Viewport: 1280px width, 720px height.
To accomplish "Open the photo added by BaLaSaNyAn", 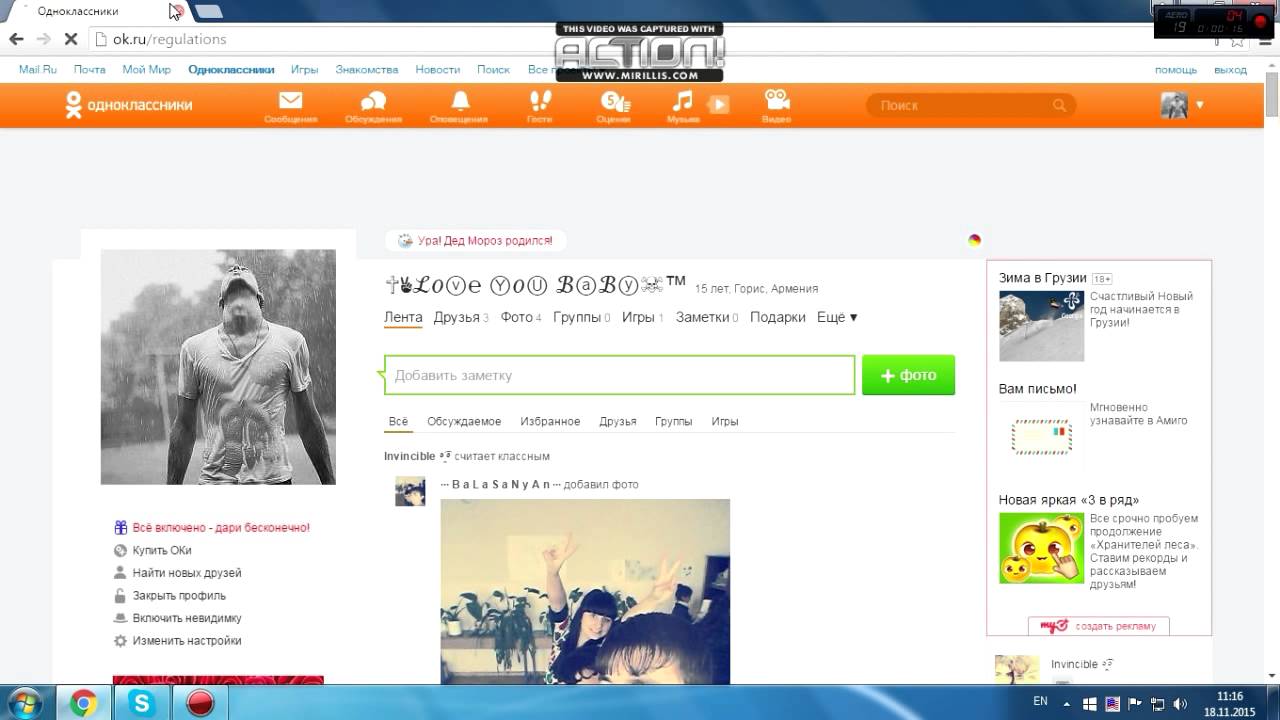I will point(585,592).
